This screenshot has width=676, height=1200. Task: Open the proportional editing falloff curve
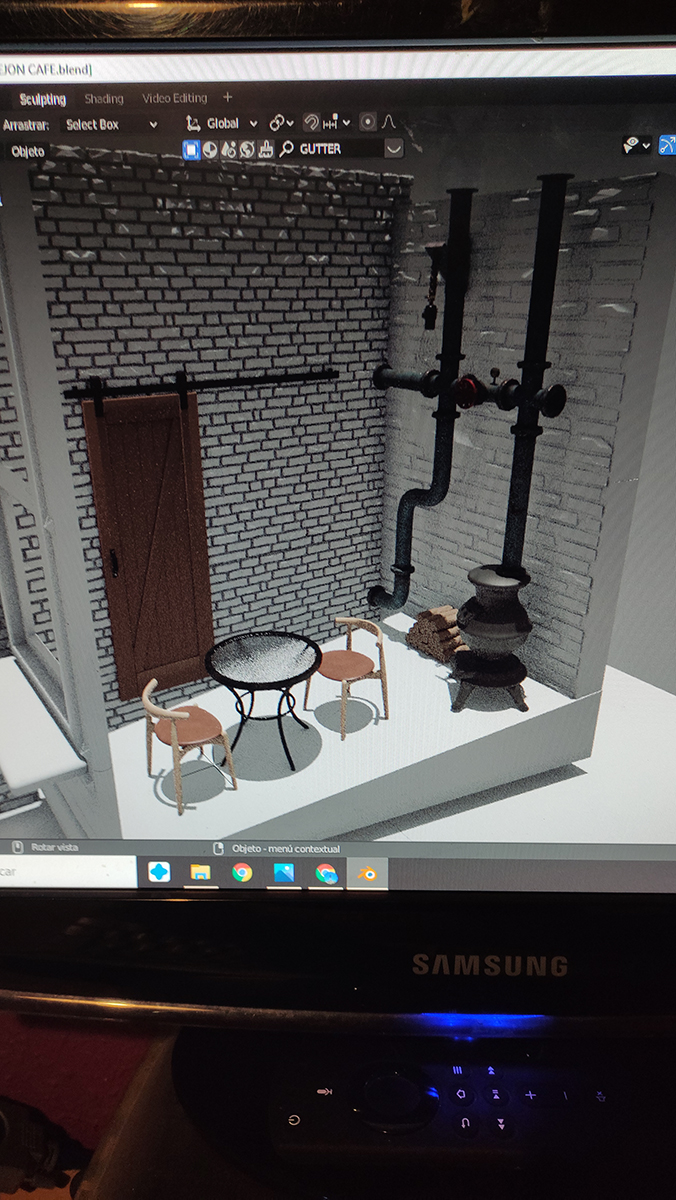click(x=389, y=122)
